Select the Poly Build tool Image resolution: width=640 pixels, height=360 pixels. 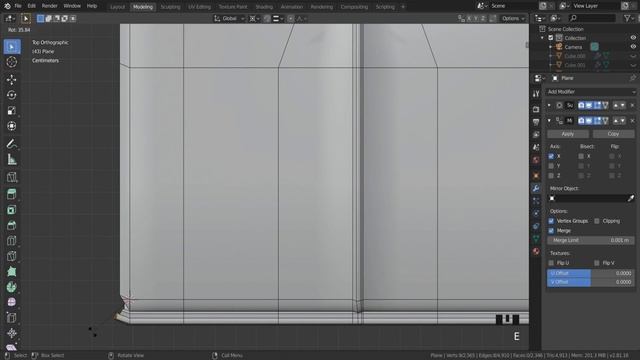pos(12,272)
